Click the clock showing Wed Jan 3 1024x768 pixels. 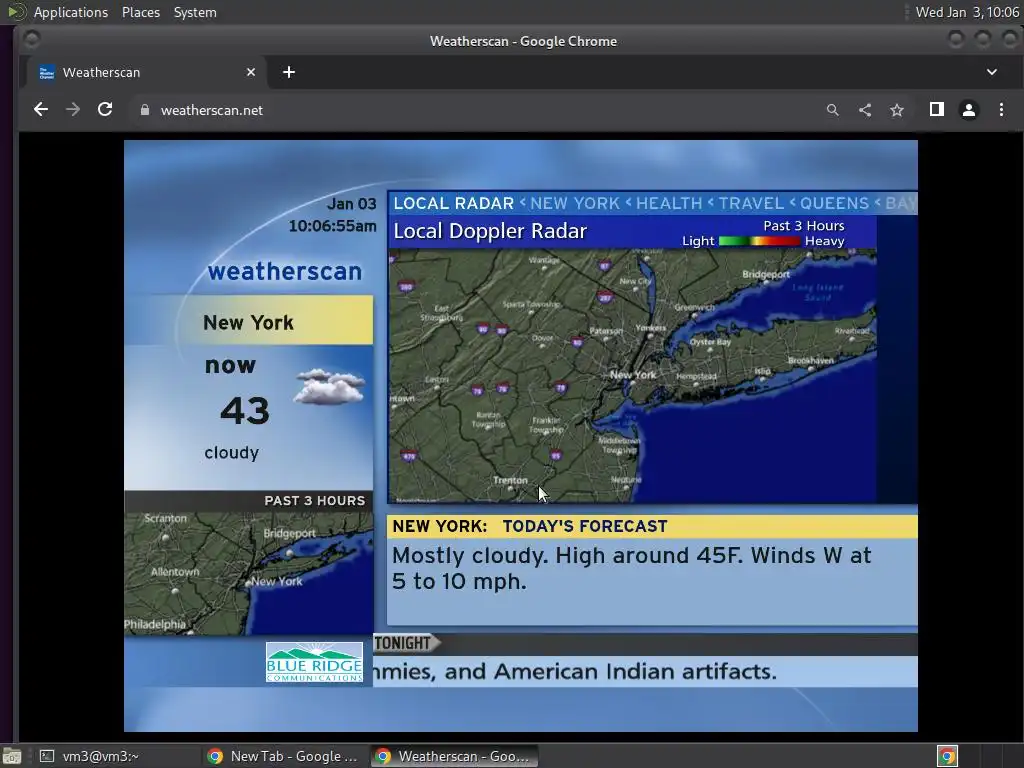pyautogui.click(x=967, y=12)
